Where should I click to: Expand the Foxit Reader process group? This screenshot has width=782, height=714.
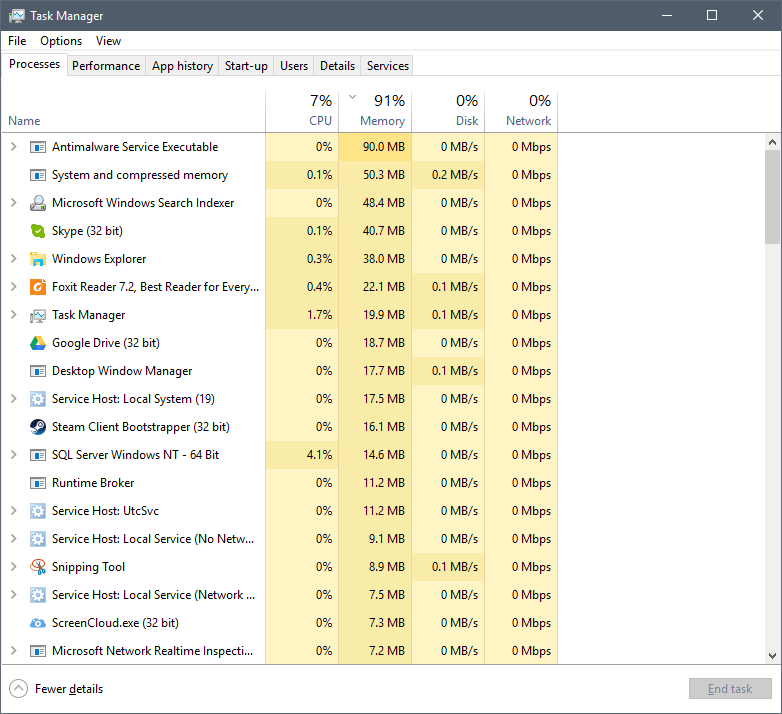pos(14,287)
